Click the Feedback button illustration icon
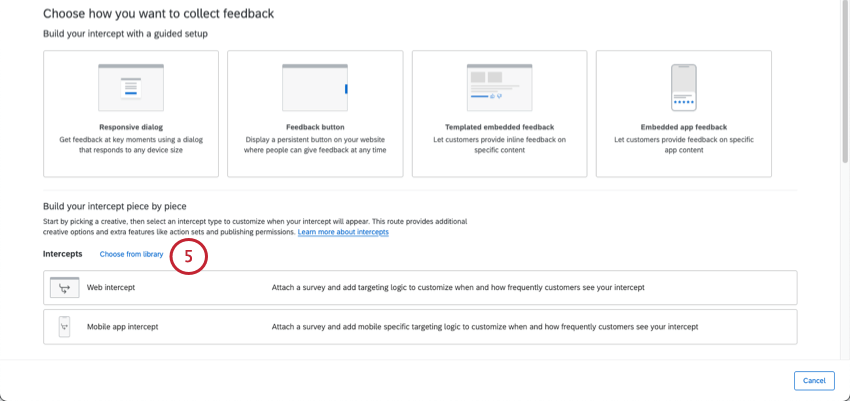 coord(315,87)
